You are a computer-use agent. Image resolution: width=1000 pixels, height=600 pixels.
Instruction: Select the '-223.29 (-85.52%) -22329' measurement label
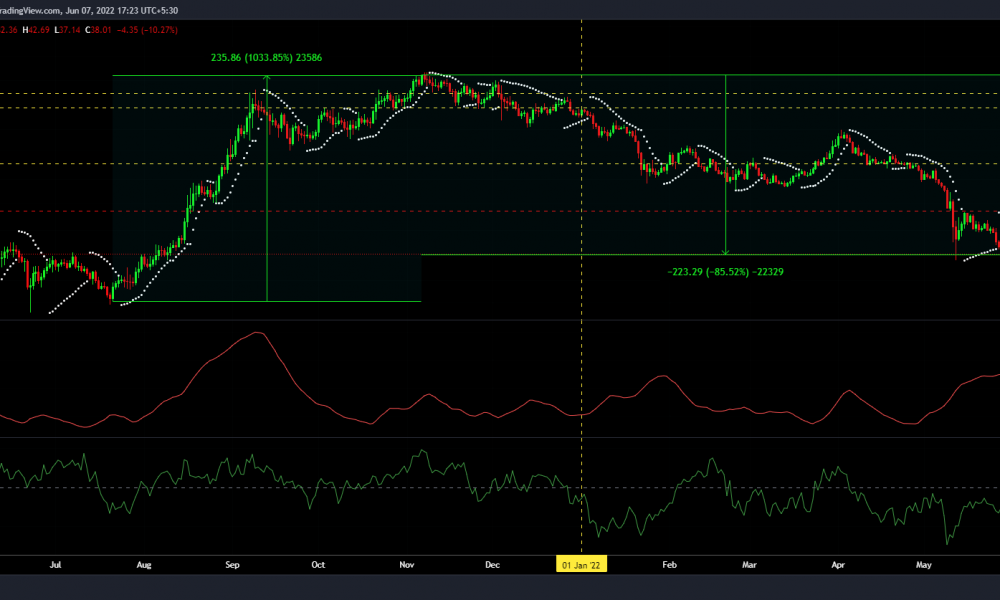725,272
